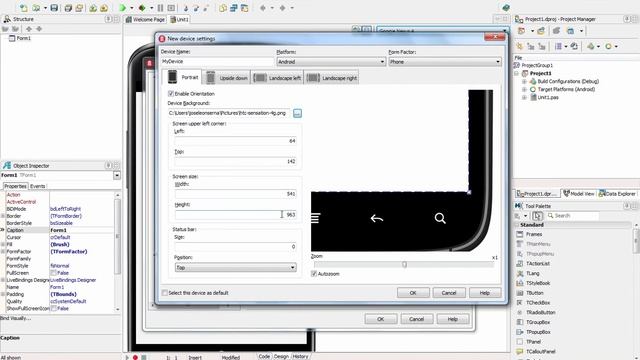
Task: Check Select this device as default
Action: tap(165, 293)
